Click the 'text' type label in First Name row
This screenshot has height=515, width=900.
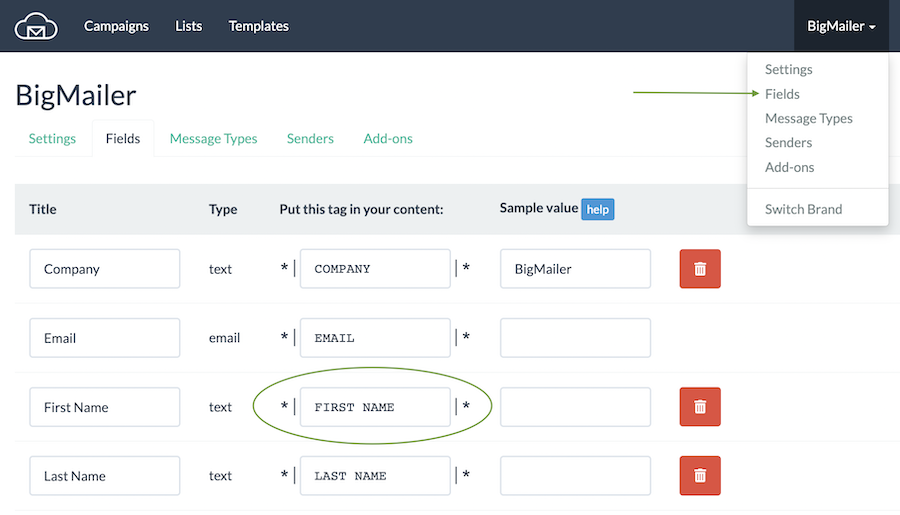[x=220, y=407]
